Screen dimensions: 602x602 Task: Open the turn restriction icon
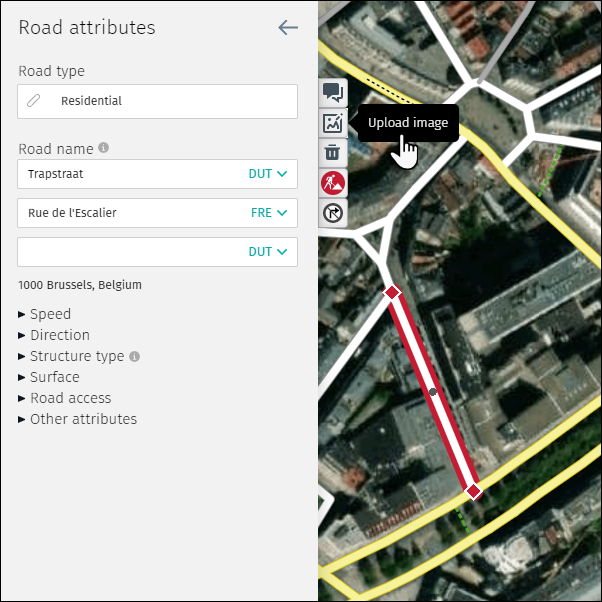pos(333,213)
